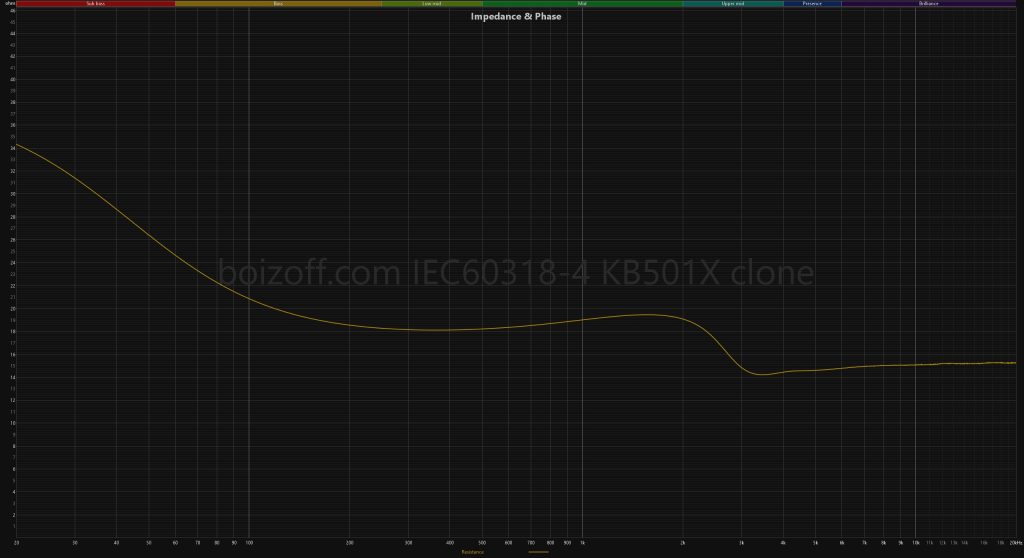Click the 34 ohm y-axis label

click(x=12, y=148)
